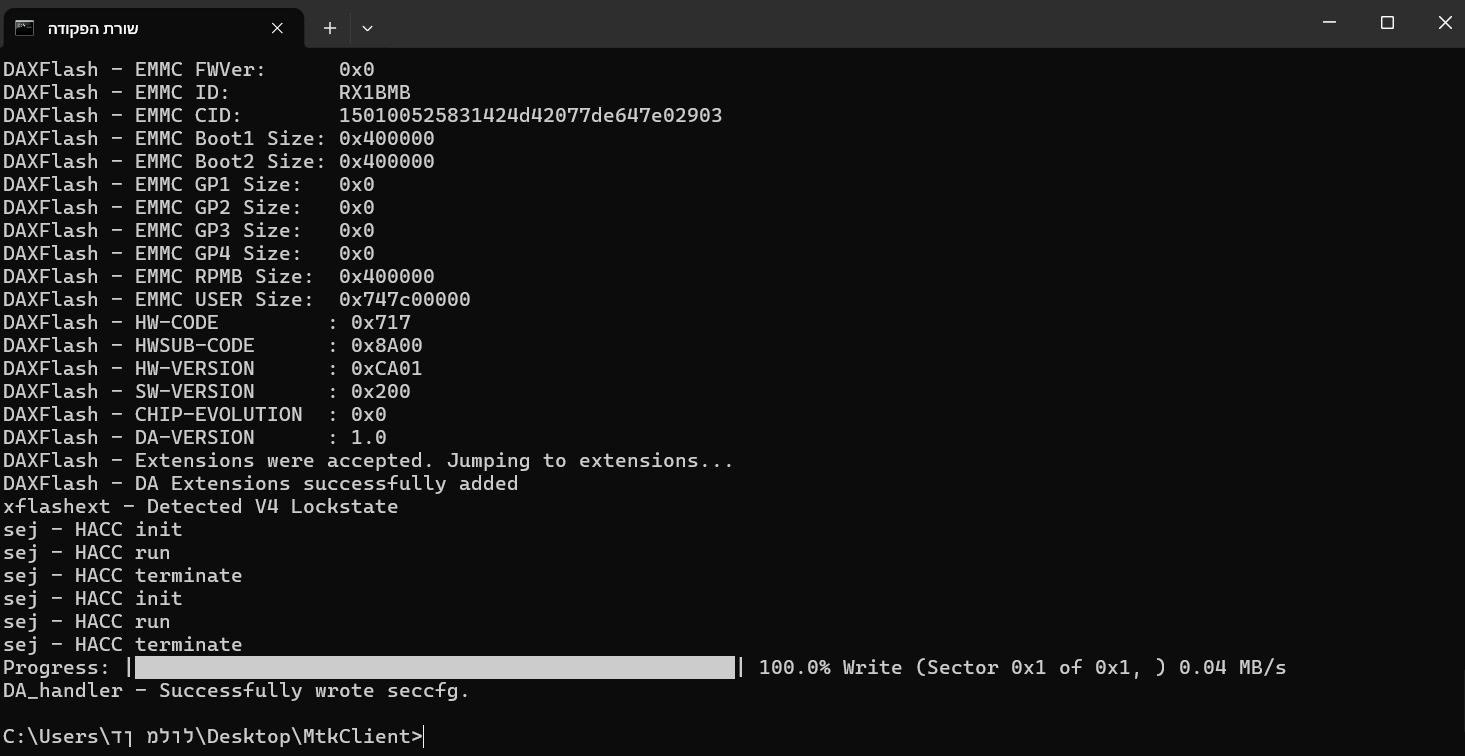This screenshot has height=756, width=1465.
Task: Click the EMMC ID value RX1BMB
Action: coord(375,92)
